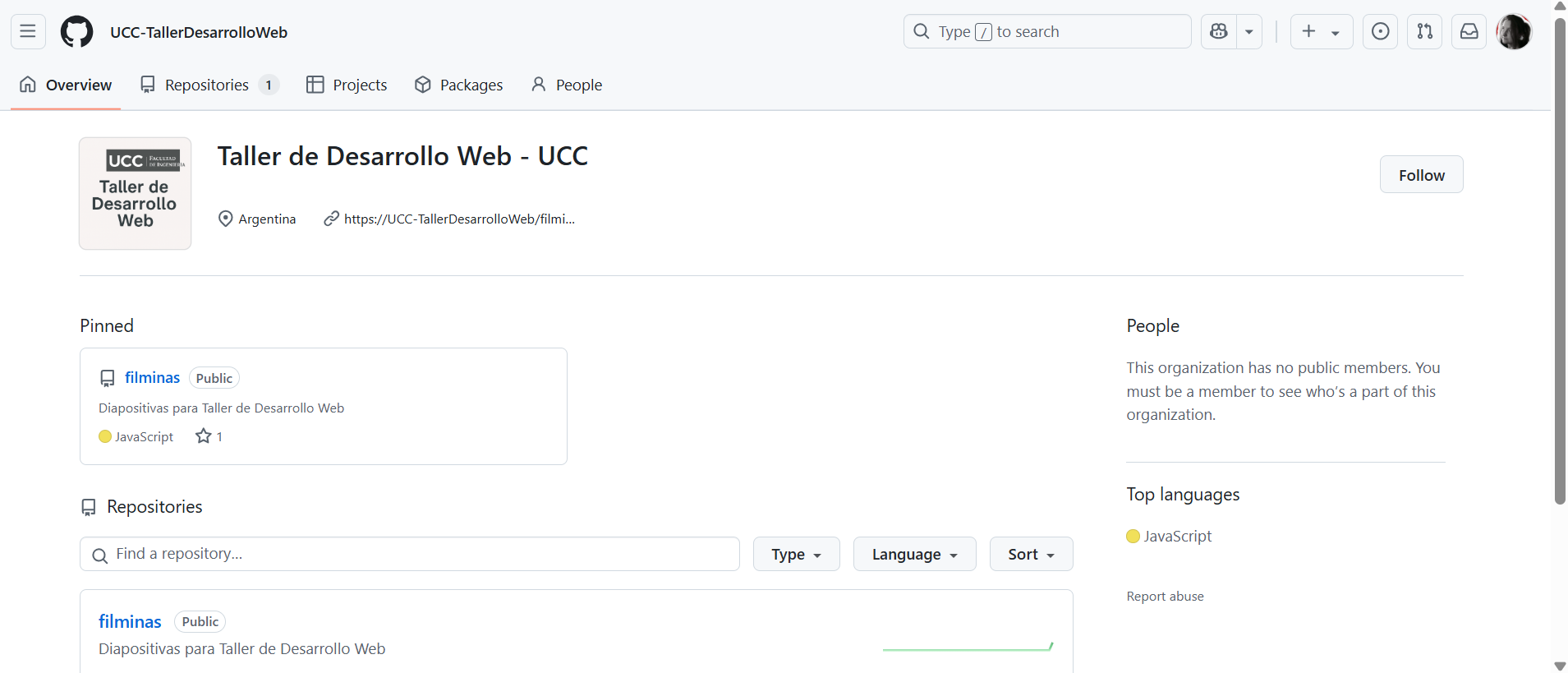The height and width of the screenshot is (673, 1568).
Task: Open the Sort dropdown
Action: coord(1031,554)
